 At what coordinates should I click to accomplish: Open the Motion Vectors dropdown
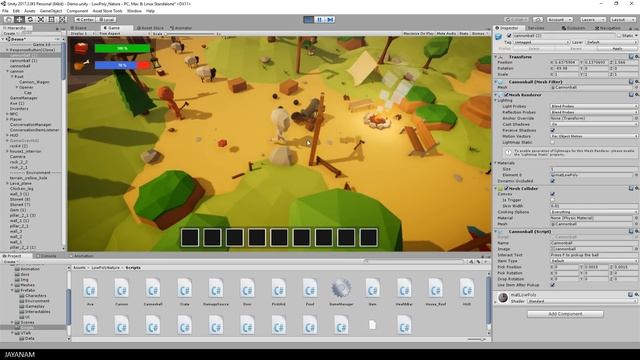(594, 136)
